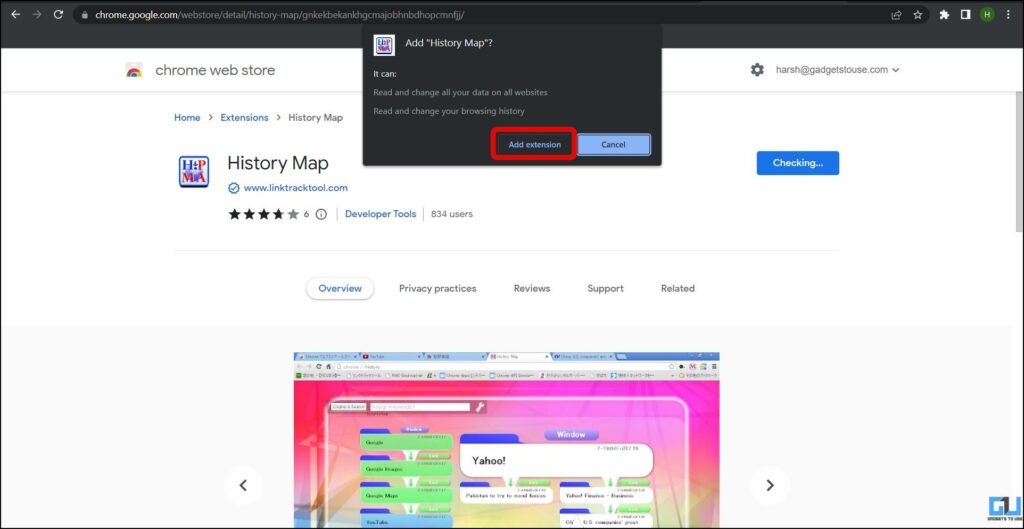
Task: Click 'Read and change all your data' text
Action: click(x=460, y=93)
